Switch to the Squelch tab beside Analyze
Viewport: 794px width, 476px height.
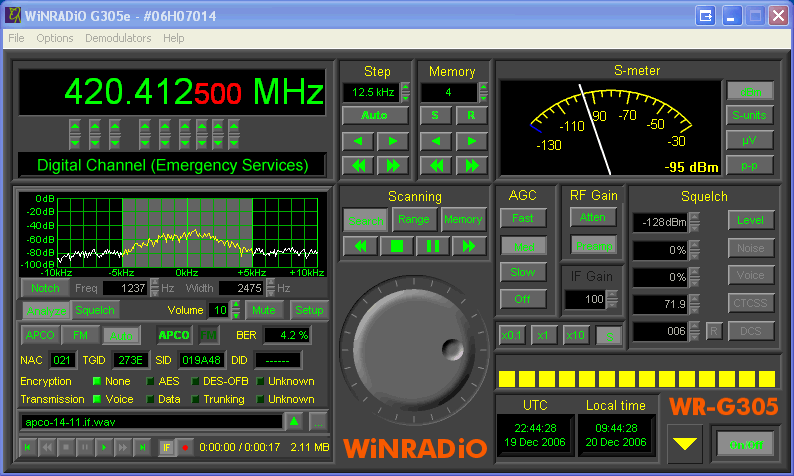(95, 310)
